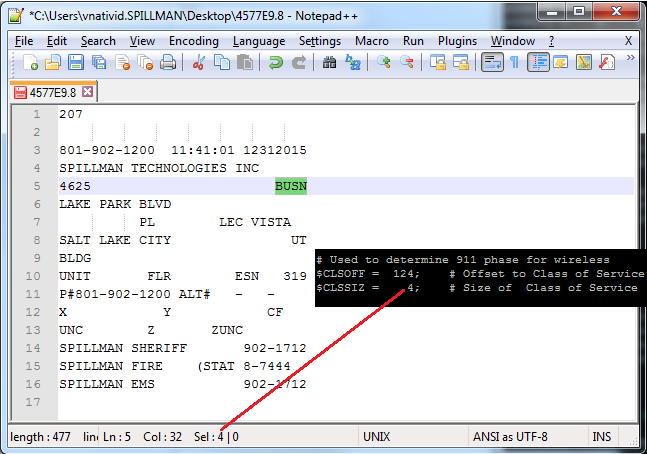Click 'LEC VISTA' on line 7
This screenshot has height=454, width=647.
tap(255, 222)
